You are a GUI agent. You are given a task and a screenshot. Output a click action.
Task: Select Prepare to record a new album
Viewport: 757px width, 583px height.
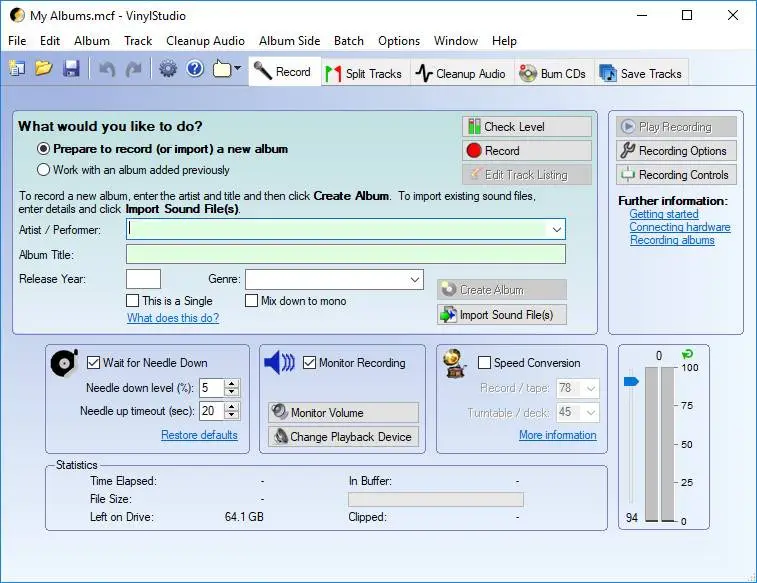(x=43, y=149)
